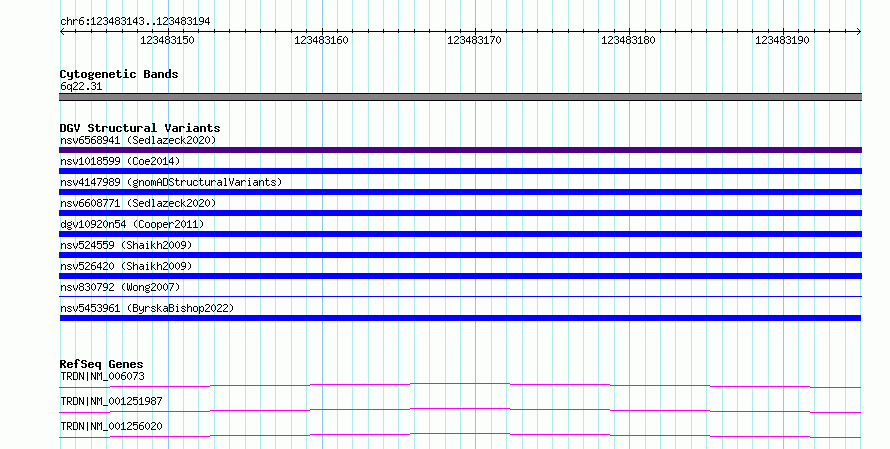
Task: Click ruler position 123483170
Action: point(475,40)
